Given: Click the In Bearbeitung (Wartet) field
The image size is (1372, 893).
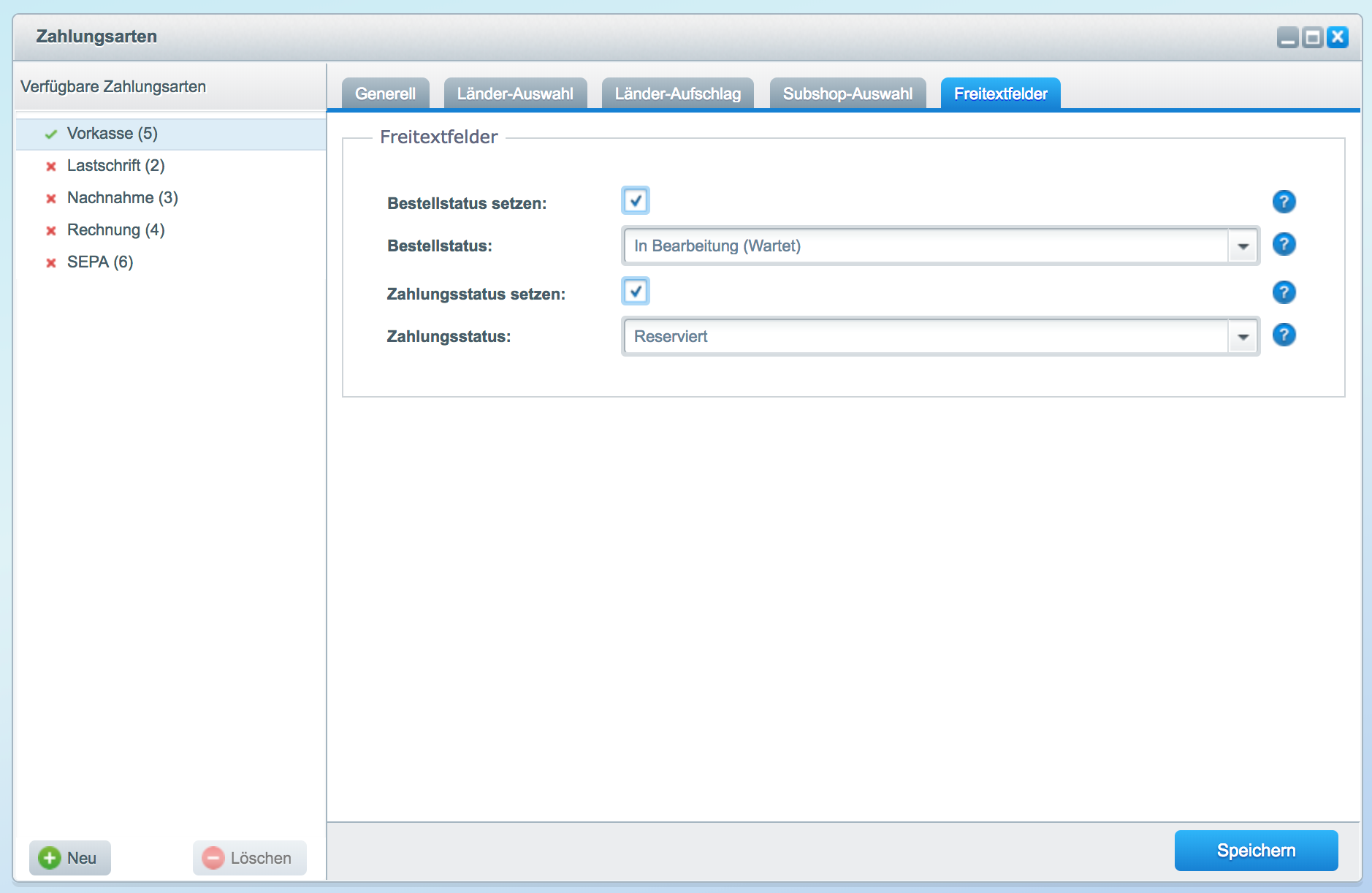Looking at the screenshot, I should pos(926,246).
